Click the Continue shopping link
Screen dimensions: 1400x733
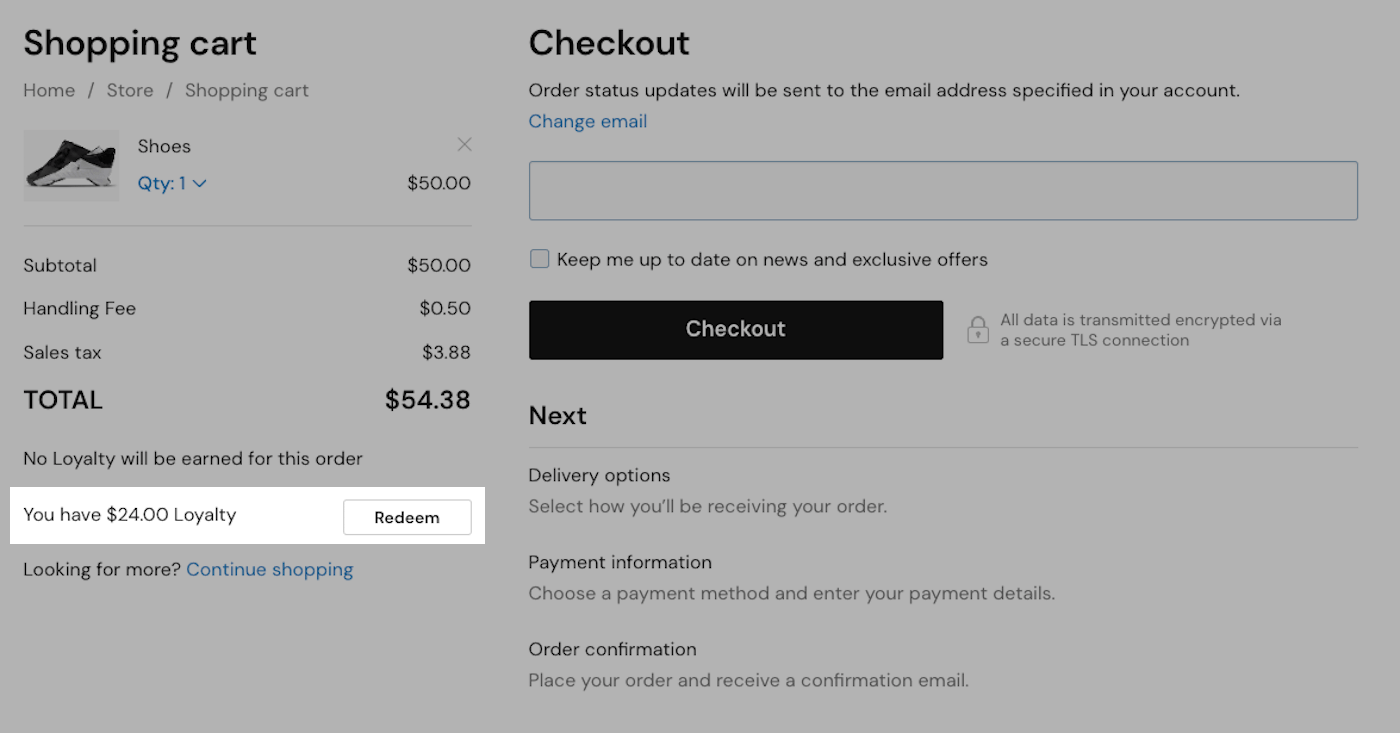[269, 569]
